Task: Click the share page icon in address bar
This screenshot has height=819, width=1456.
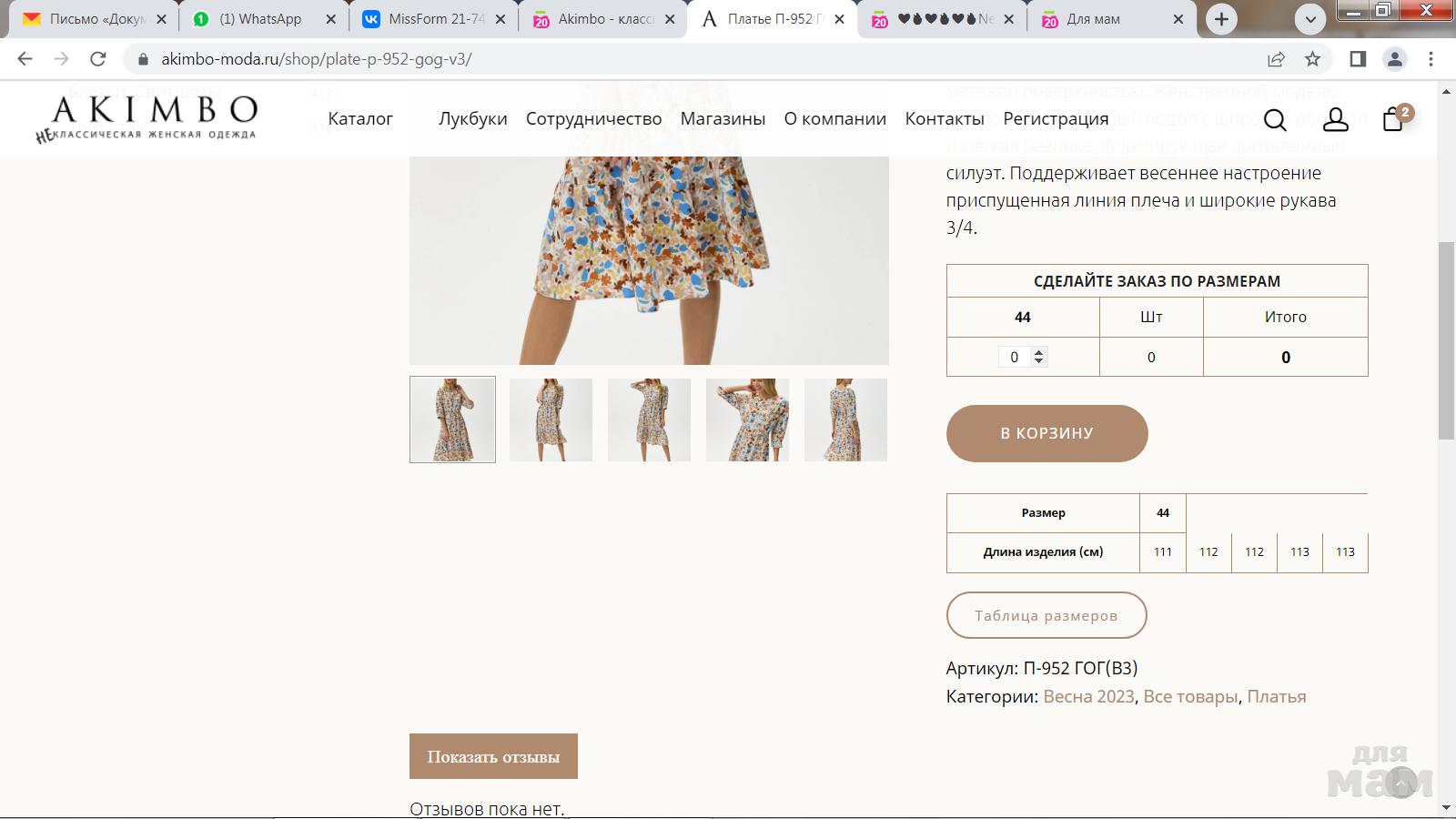Action: pos(1276,59)
